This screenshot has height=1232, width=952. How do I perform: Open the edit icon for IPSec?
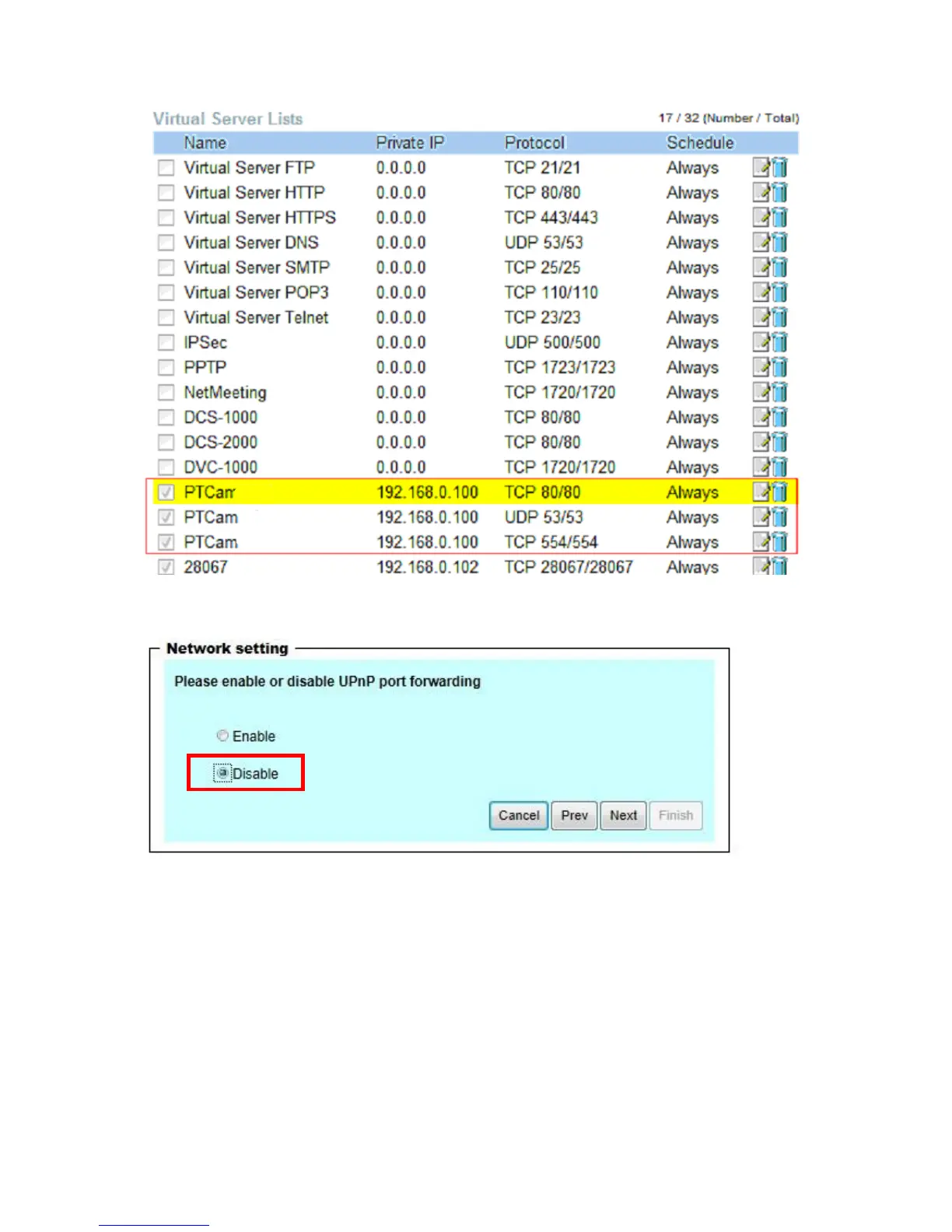[761, 341]
